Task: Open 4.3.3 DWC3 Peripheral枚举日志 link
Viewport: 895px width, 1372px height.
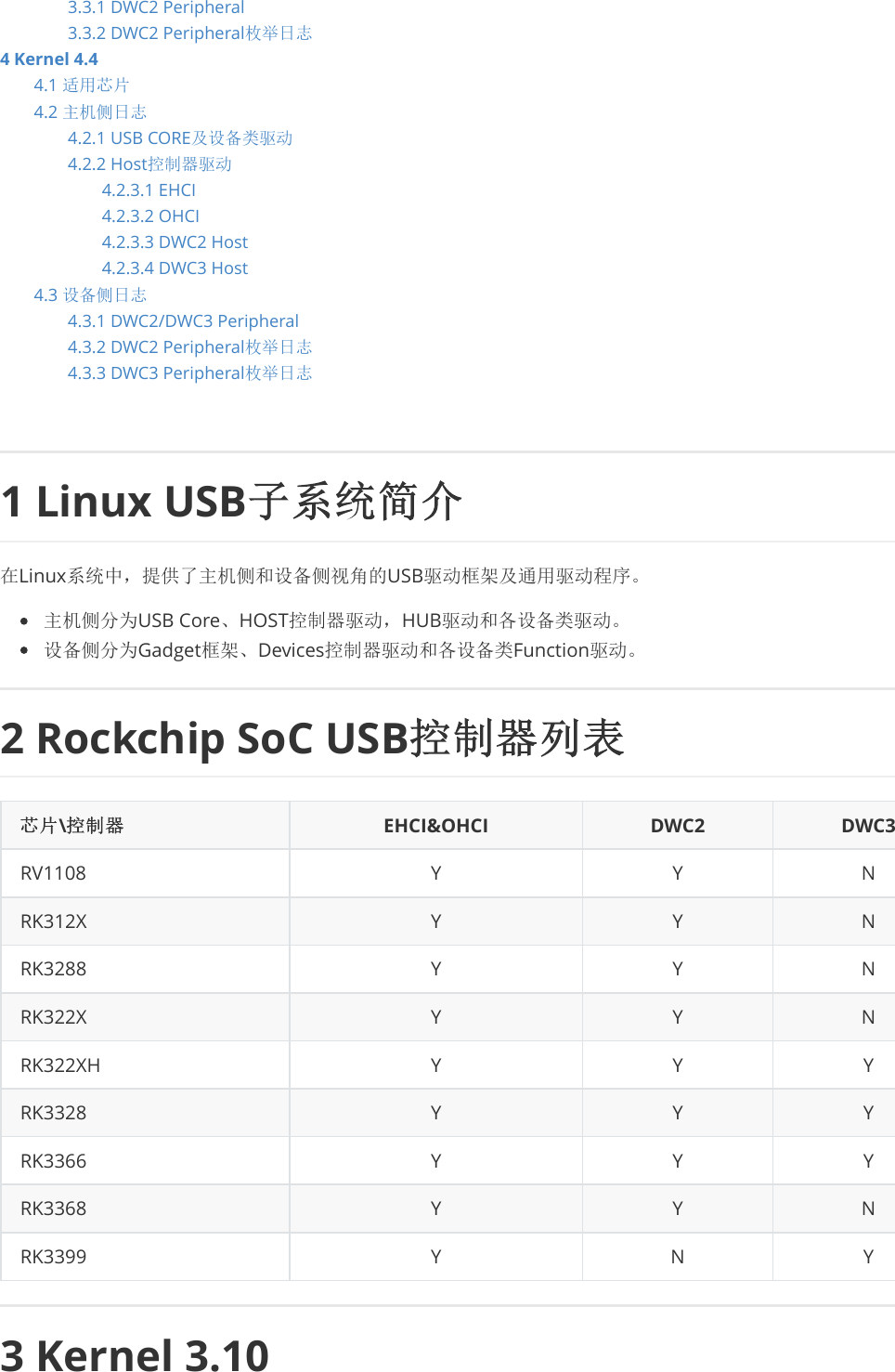Action: pyautogui.click(x=189, y=372)
